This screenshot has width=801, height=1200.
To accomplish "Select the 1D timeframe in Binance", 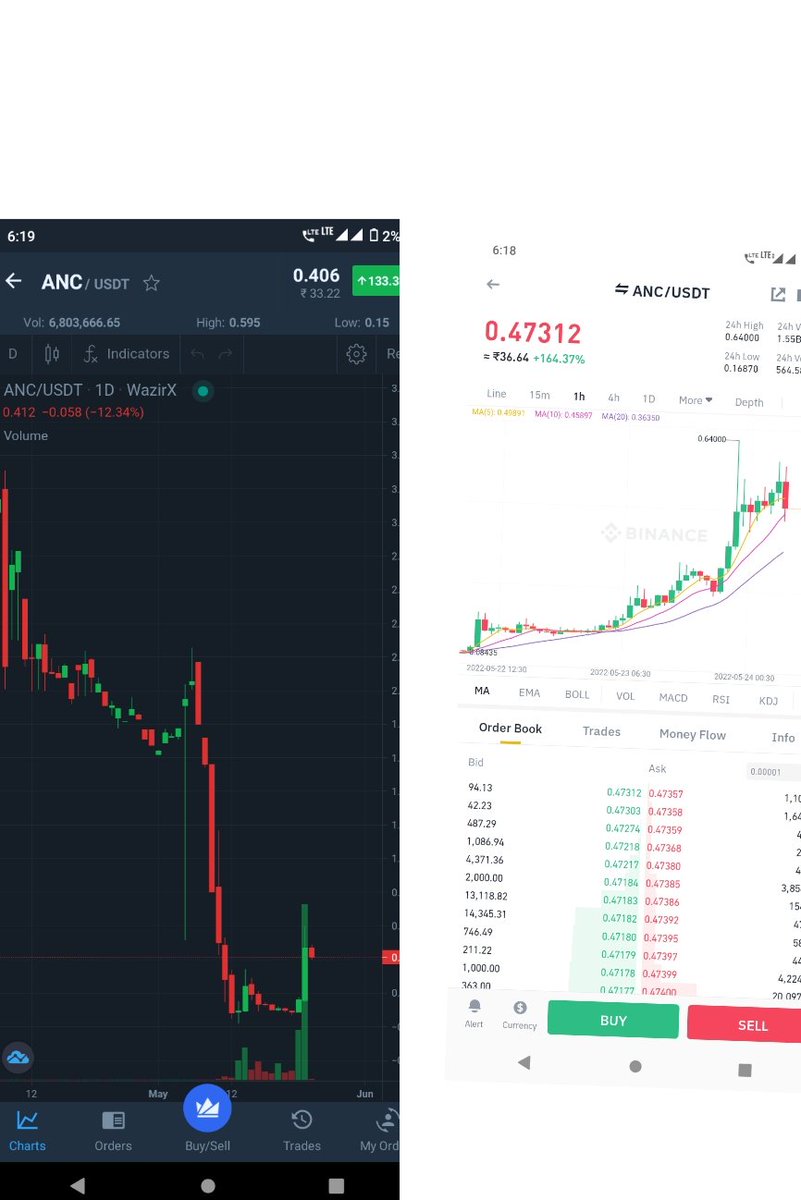I will [648, 399].
